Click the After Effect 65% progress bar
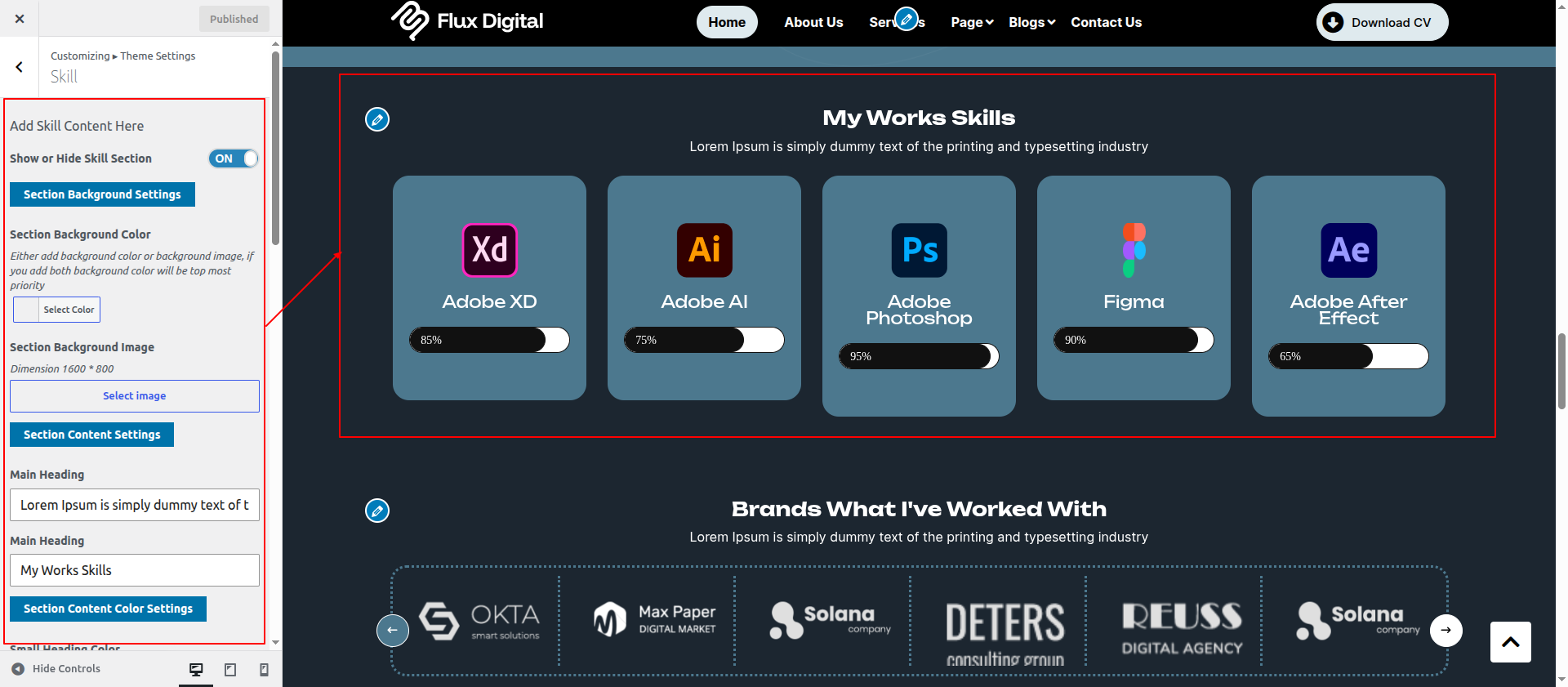1568x687 pixels. pyautogui.click(x=1348, y=356)
